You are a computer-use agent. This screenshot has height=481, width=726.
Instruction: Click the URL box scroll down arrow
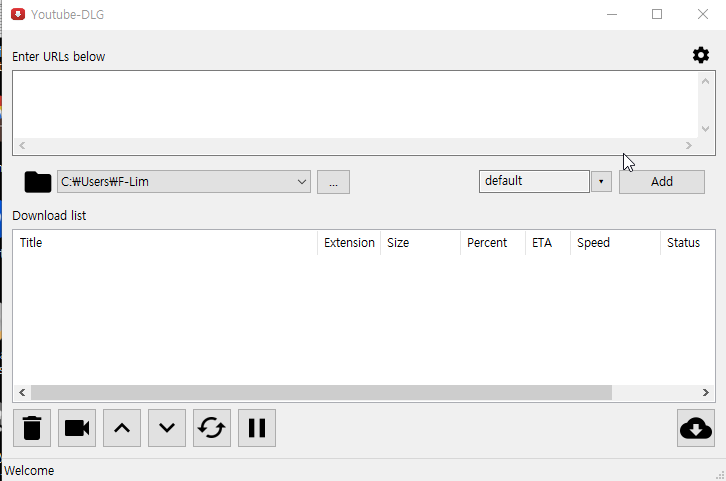705,129
